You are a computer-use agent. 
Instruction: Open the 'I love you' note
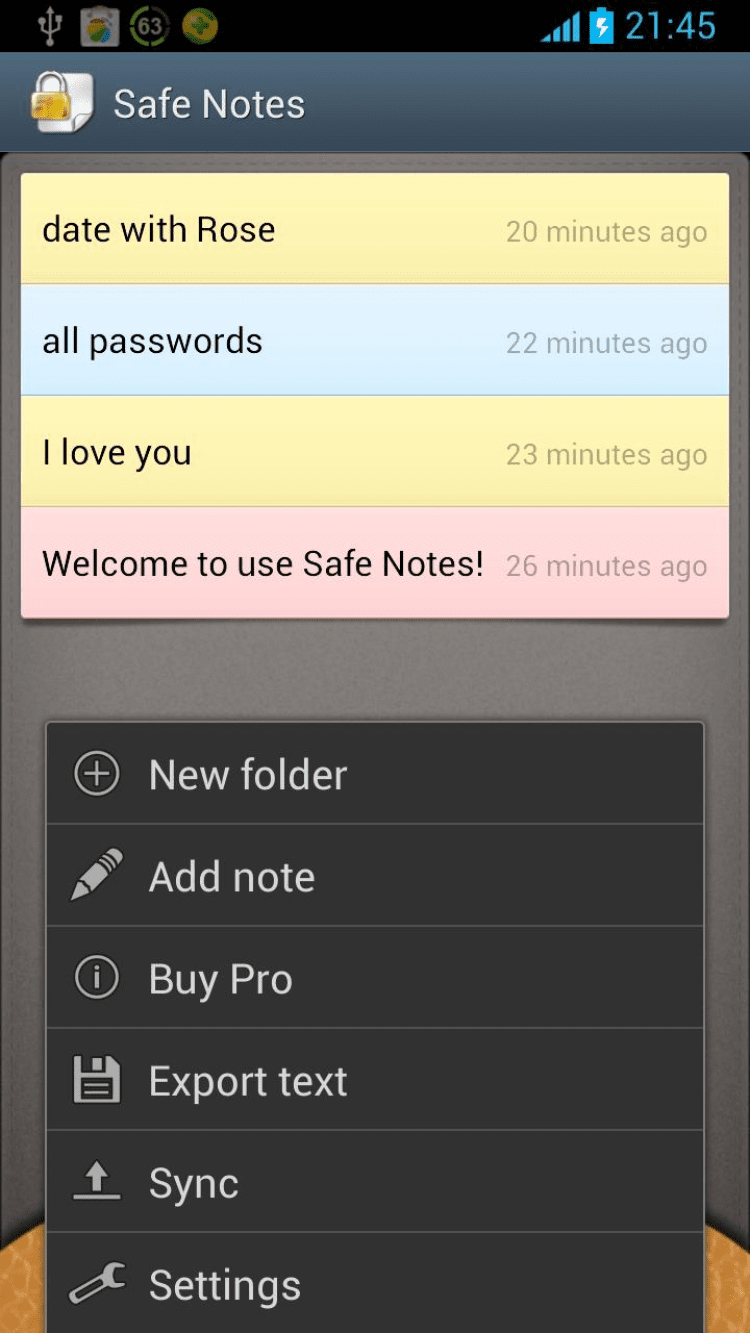[x=375, y=452]
